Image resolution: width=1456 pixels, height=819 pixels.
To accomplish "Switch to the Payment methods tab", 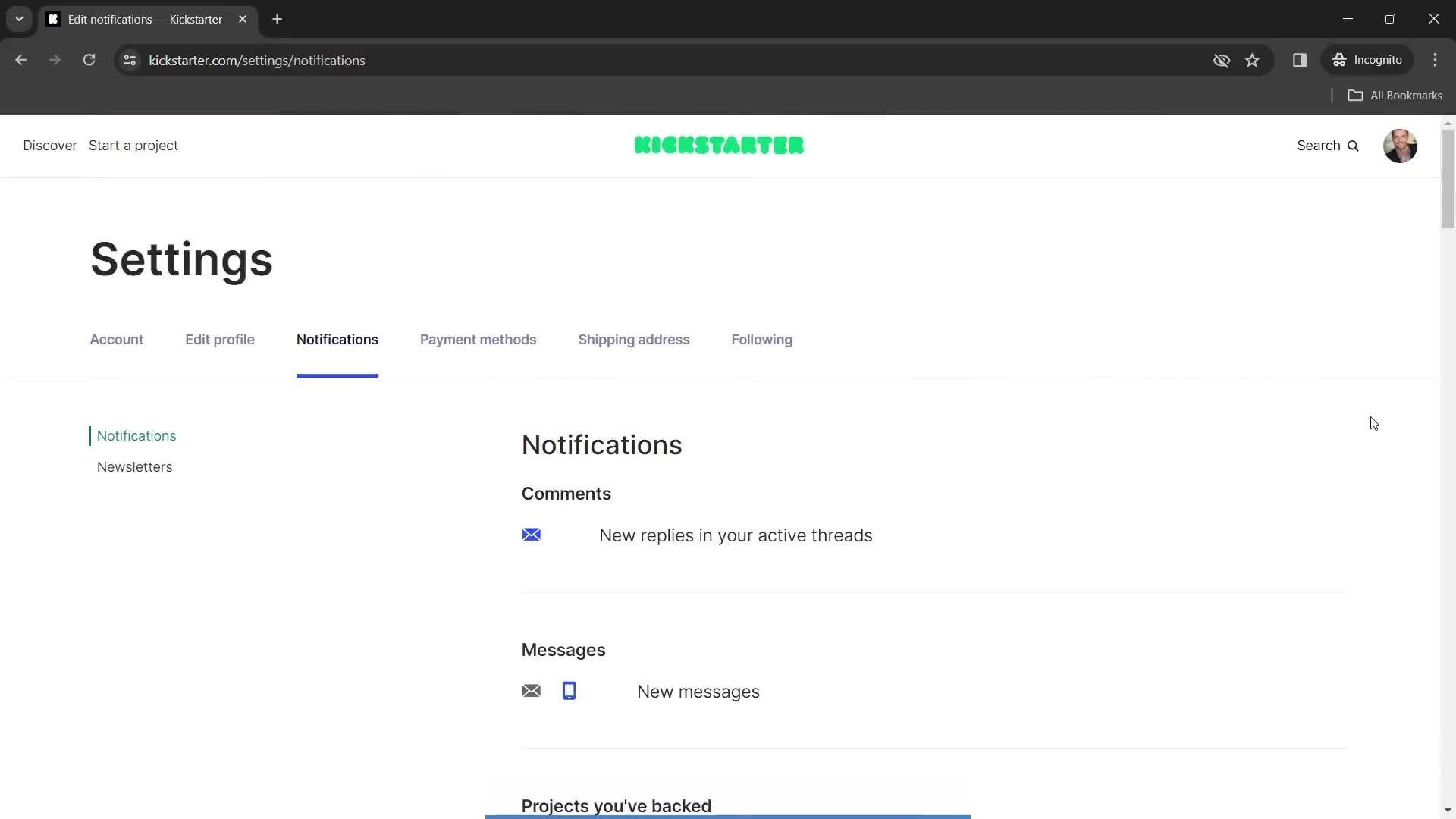I will [x=478, y=340].
